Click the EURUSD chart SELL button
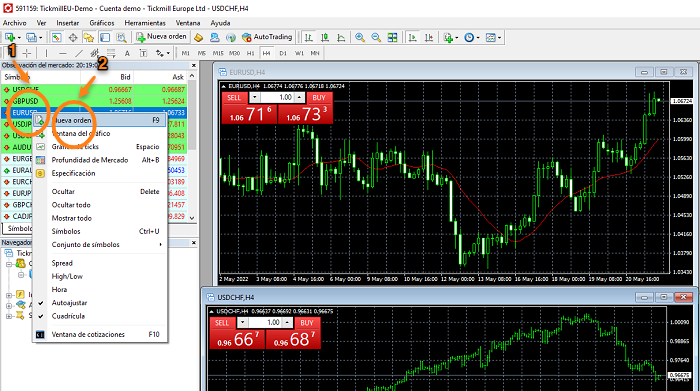700x391 pixels. (234, 97)
